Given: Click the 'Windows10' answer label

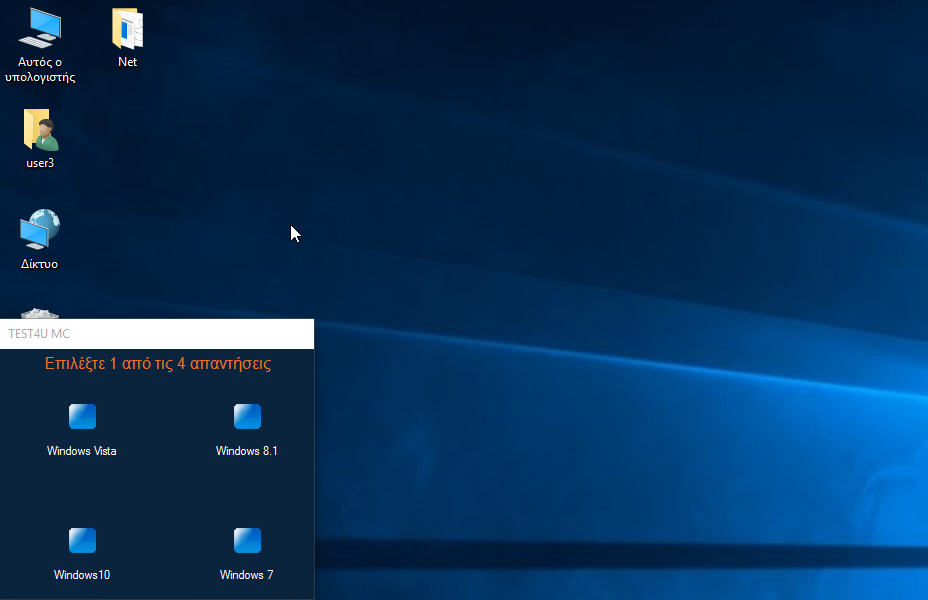Looking at the screenshot, I should pos(82,575).
